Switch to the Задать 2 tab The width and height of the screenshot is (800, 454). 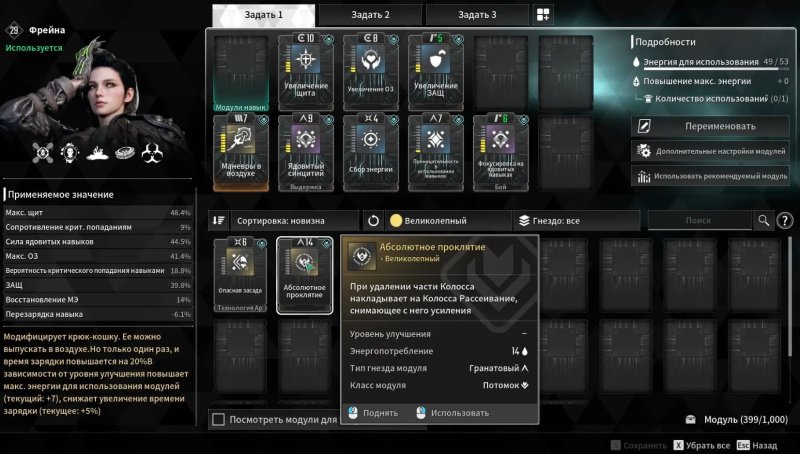point(370,15)
